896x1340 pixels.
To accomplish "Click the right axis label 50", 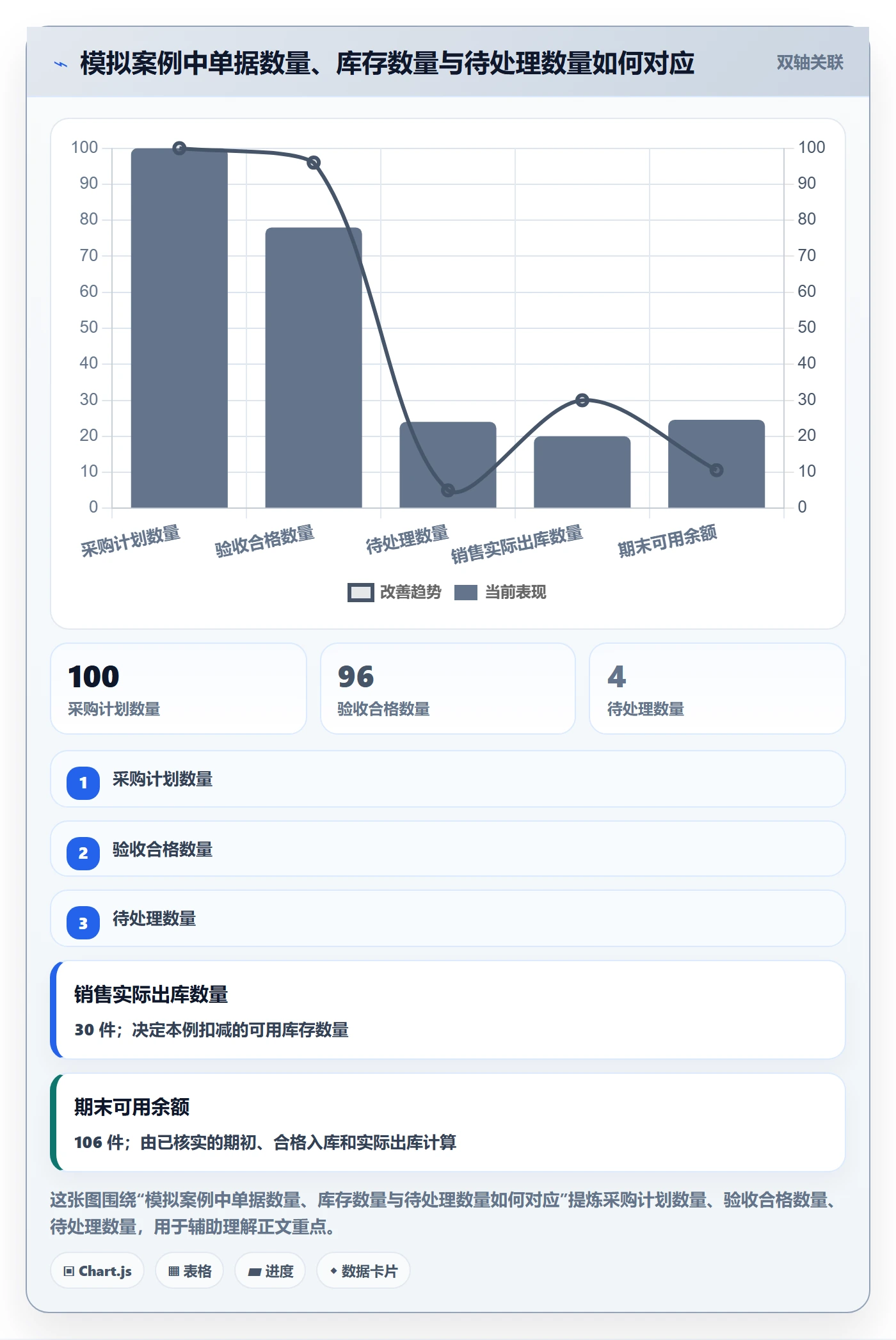I will [x=806, y=328].
